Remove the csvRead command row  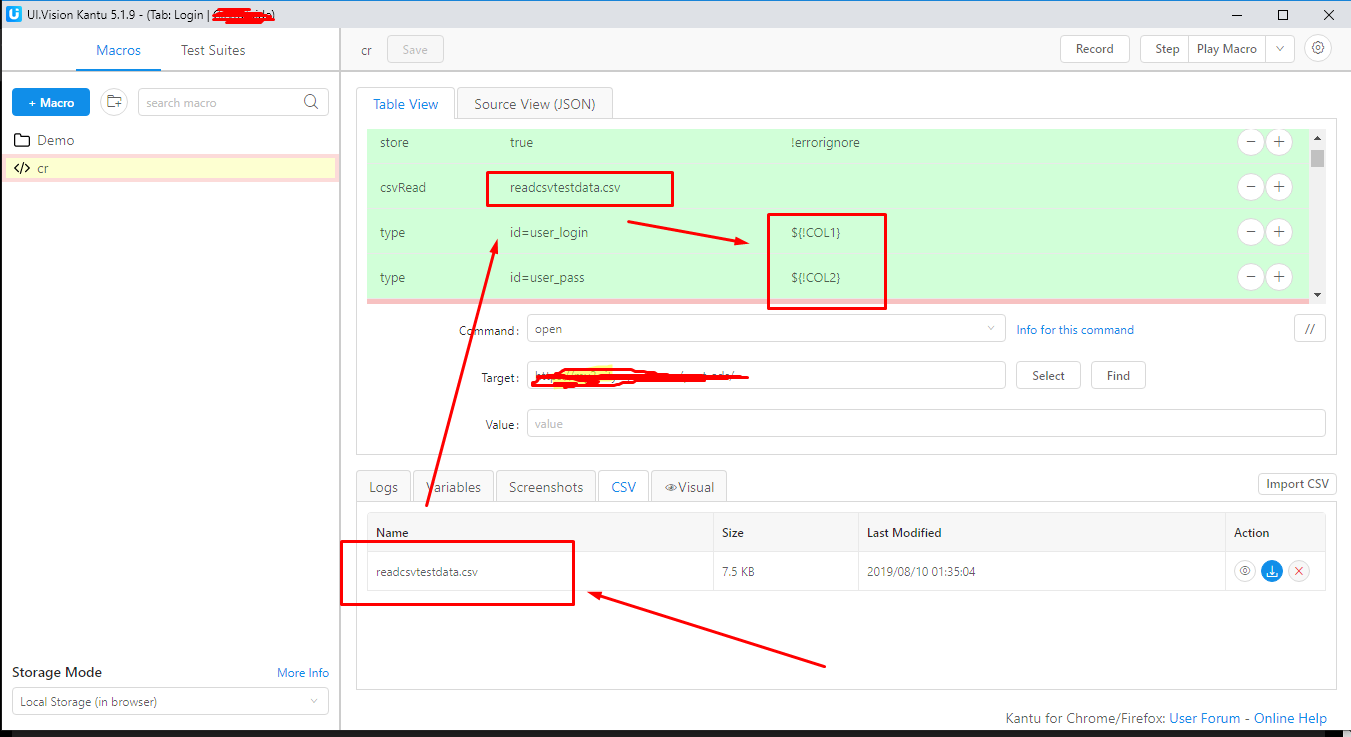point(1250,187)
